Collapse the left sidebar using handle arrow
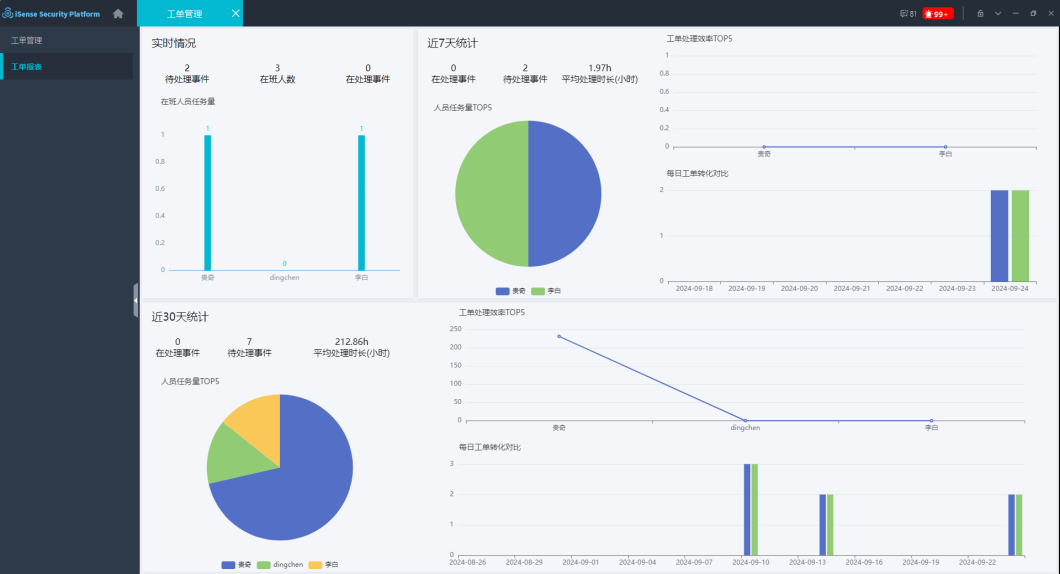The image size is (1060, 574). [136, 300]
